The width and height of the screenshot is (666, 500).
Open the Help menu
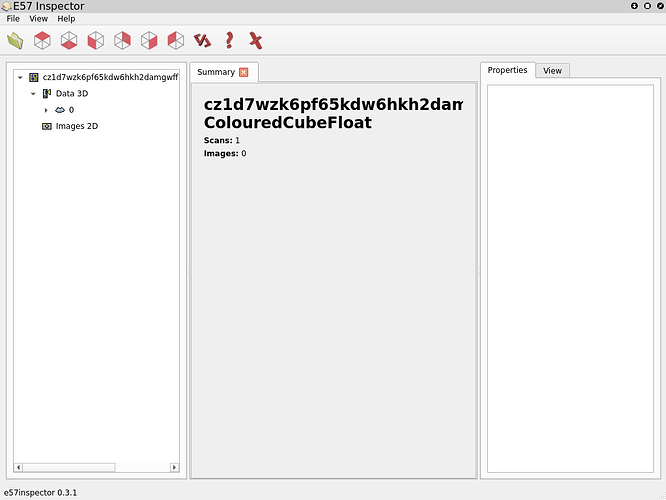coord(66,19)
